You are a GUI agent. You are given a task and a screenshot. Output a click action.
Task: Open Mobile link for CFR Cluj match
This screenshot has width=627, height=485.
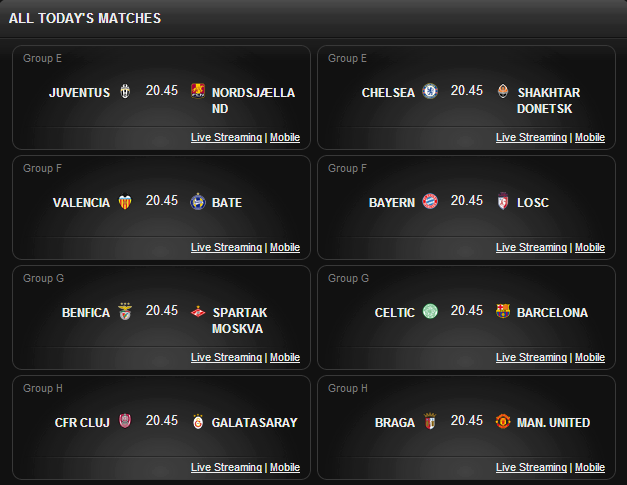(285, 468)
